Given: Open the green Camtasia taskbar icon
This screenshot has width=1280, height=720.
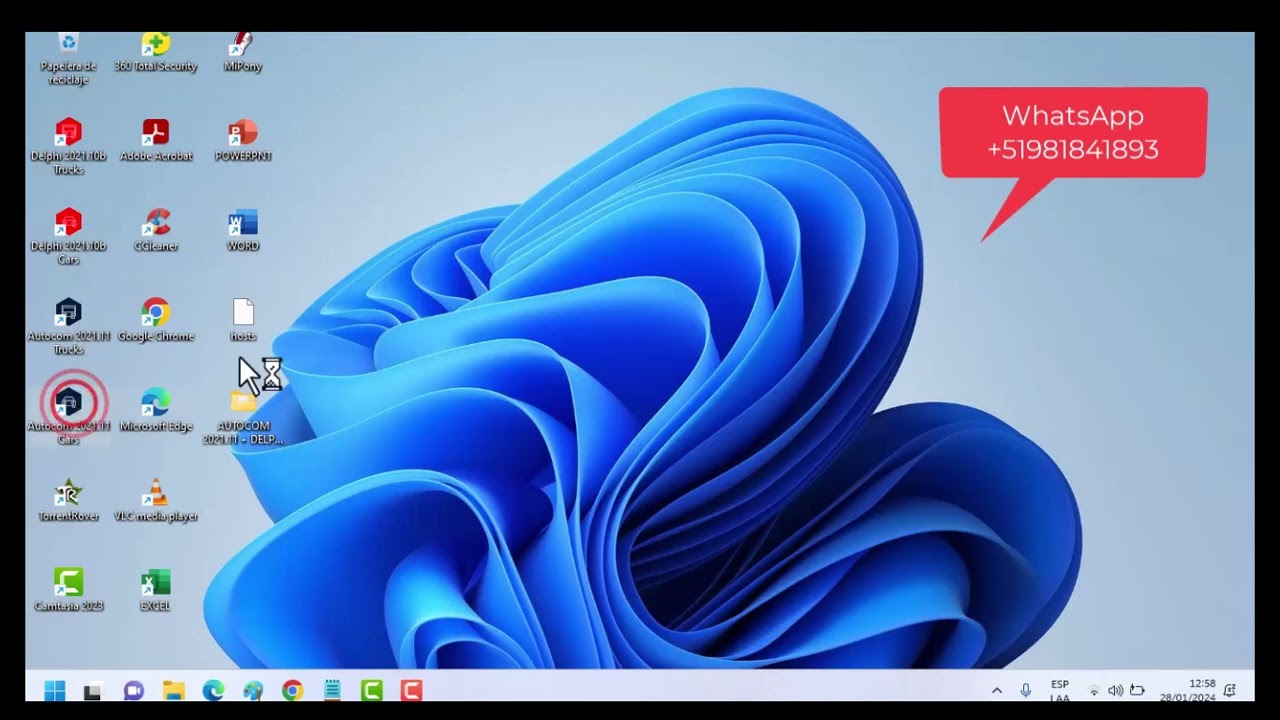Looking at the screenshot, I should tap(372, 691).
